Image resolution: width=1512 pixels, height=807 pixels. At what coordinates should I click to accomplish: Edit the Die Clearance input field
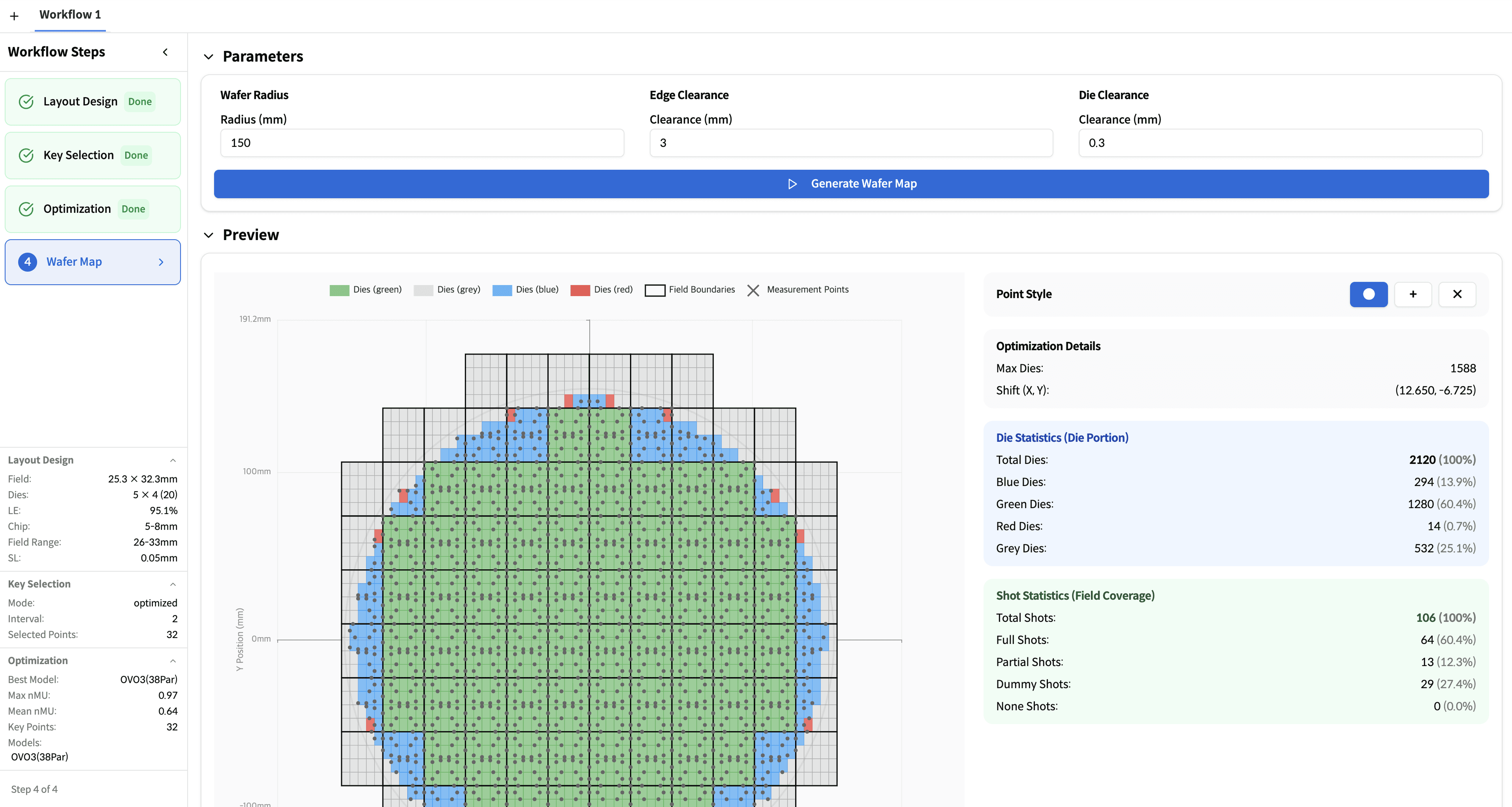click(x=1280, y=143)
